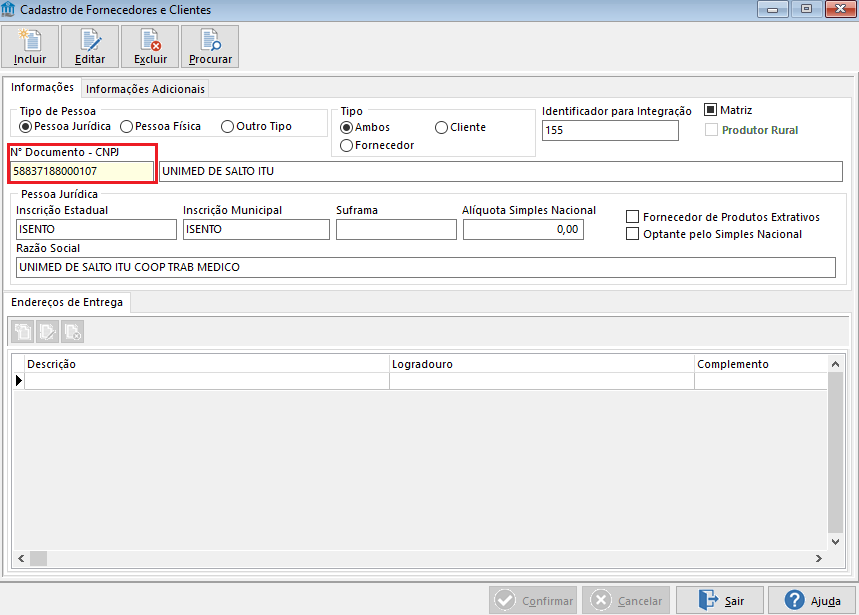
Task: Select Ambos as Tipo
Action: click(x=365, y=128)
